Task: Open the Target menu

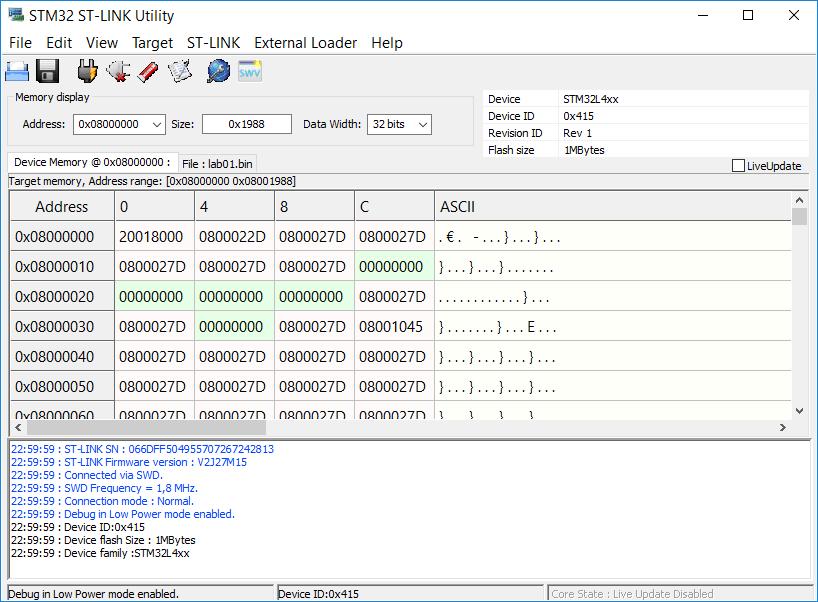Action: [x=152, y=43]
